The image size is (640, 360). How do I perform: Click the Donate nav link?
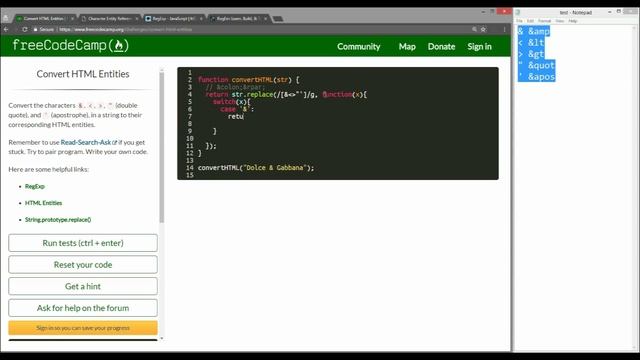tap(441, 47)
